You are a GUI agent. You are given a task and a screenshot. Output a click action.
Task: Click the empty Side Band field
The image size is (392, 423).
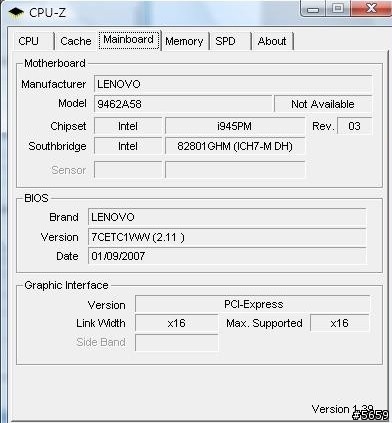click(176, 342)
